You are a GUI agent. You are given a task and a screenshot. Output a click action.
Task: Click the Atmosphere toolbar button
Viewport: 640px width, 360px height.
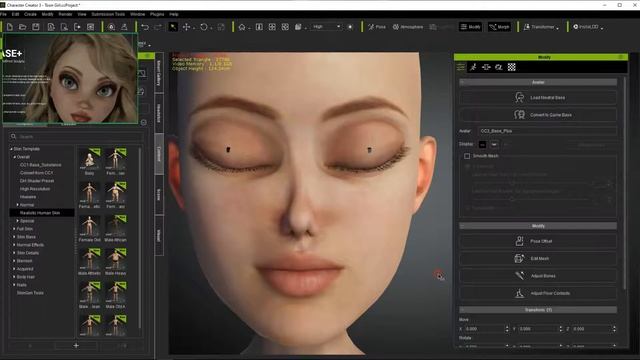coord(408,27)
